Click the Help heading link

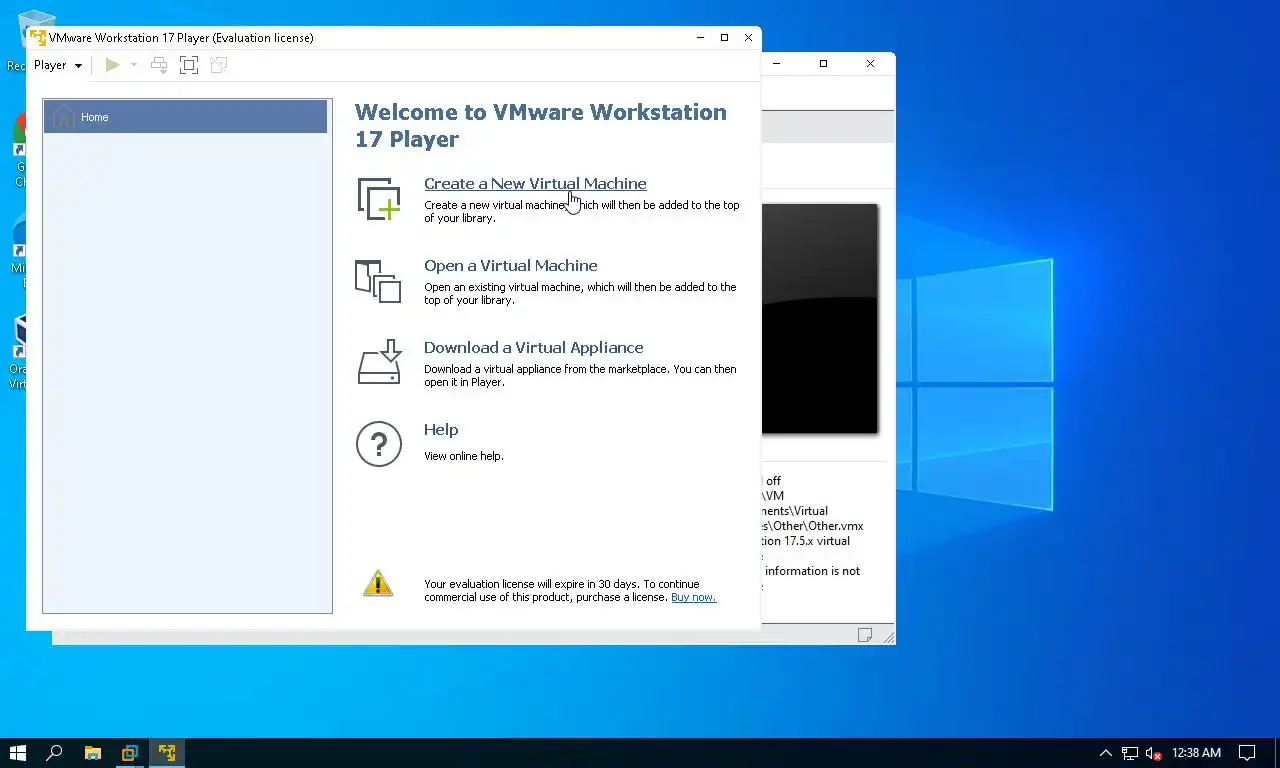point(441,429)
